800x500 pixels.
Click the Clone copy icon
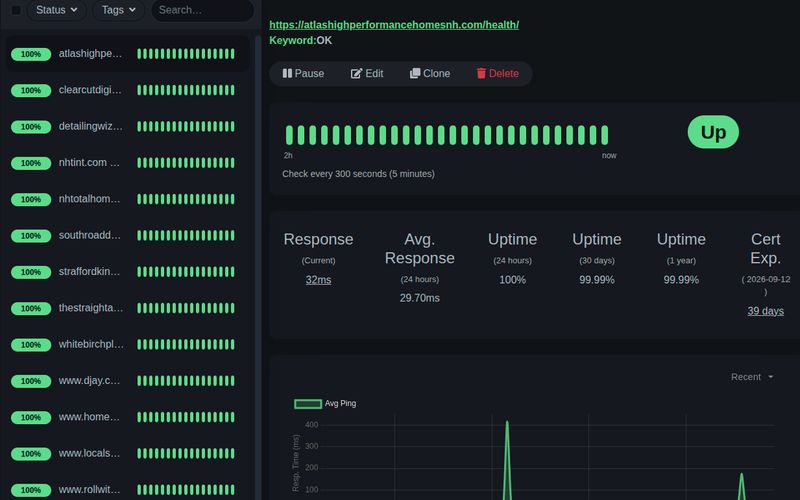point(415,73)
